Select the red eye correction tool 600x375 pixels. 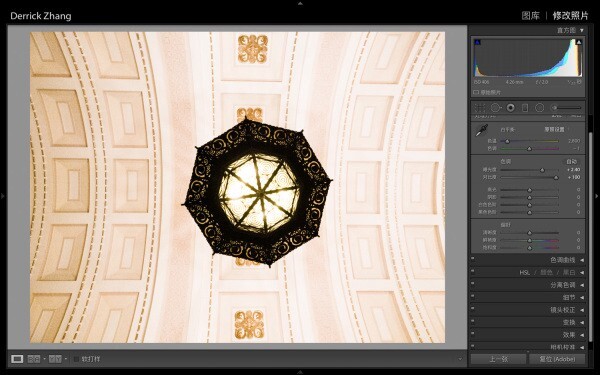click(x=510, y=108)
